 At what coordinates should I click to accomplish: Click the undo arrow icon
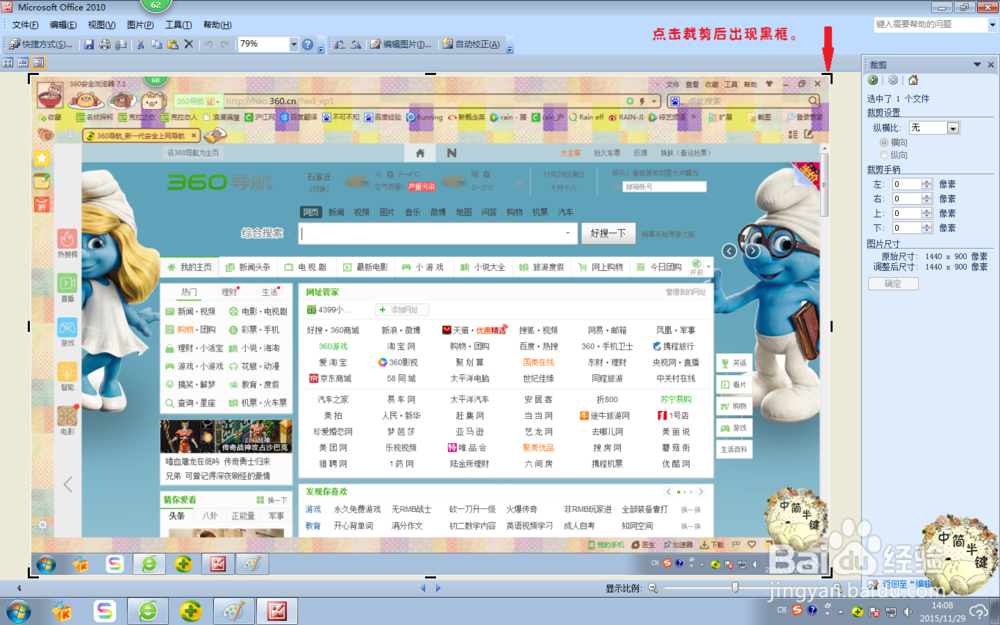[209, 44]
